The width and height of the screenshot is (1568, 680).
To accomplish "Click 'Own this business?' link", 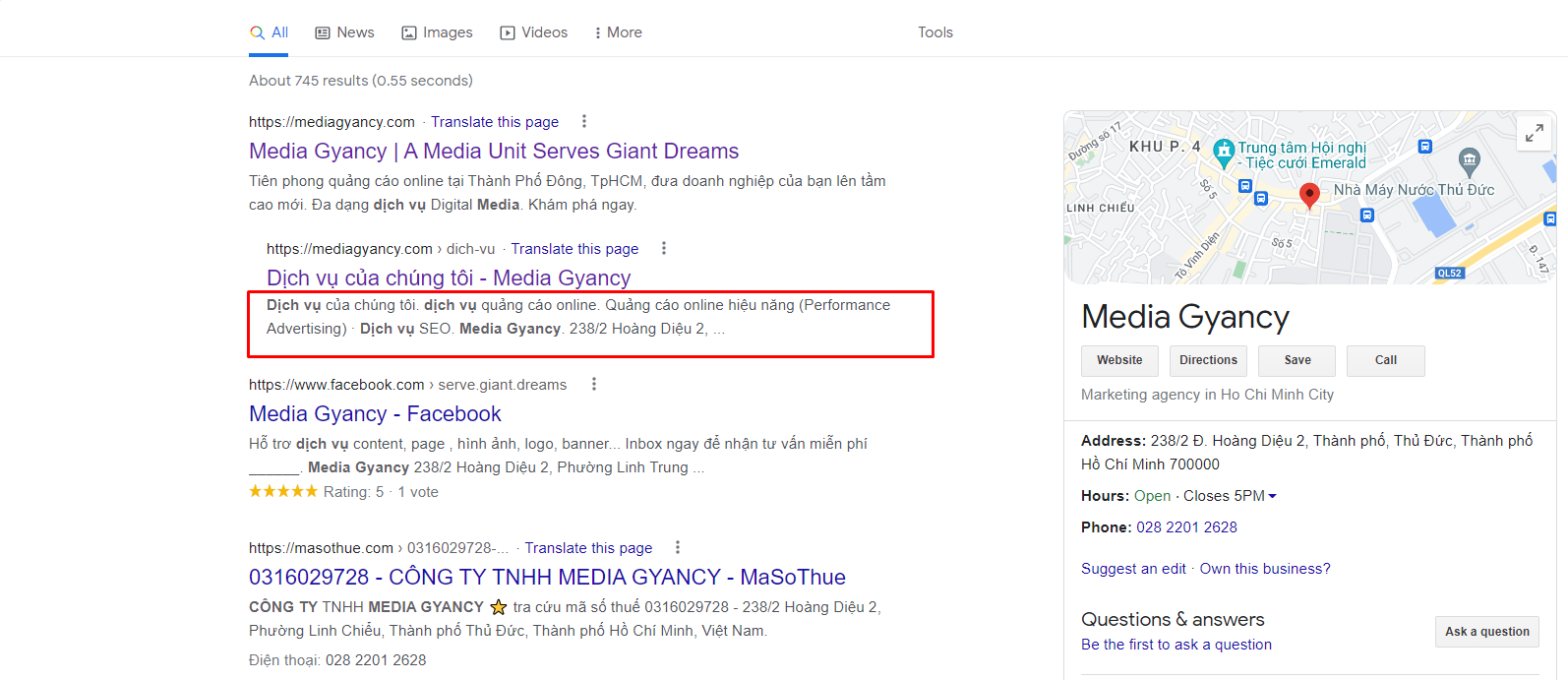I will click(1265, 569).
